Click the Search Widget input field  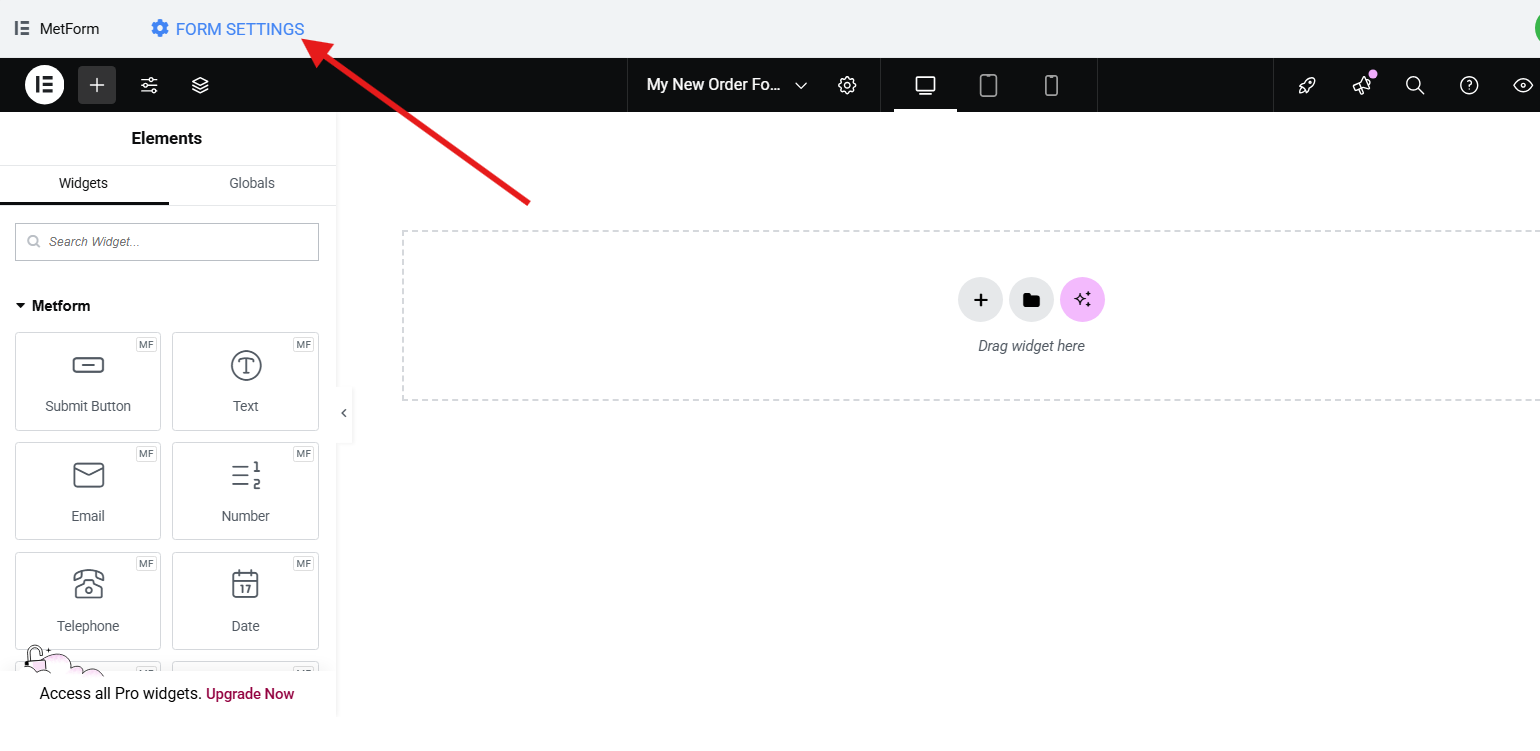[167, 242]
